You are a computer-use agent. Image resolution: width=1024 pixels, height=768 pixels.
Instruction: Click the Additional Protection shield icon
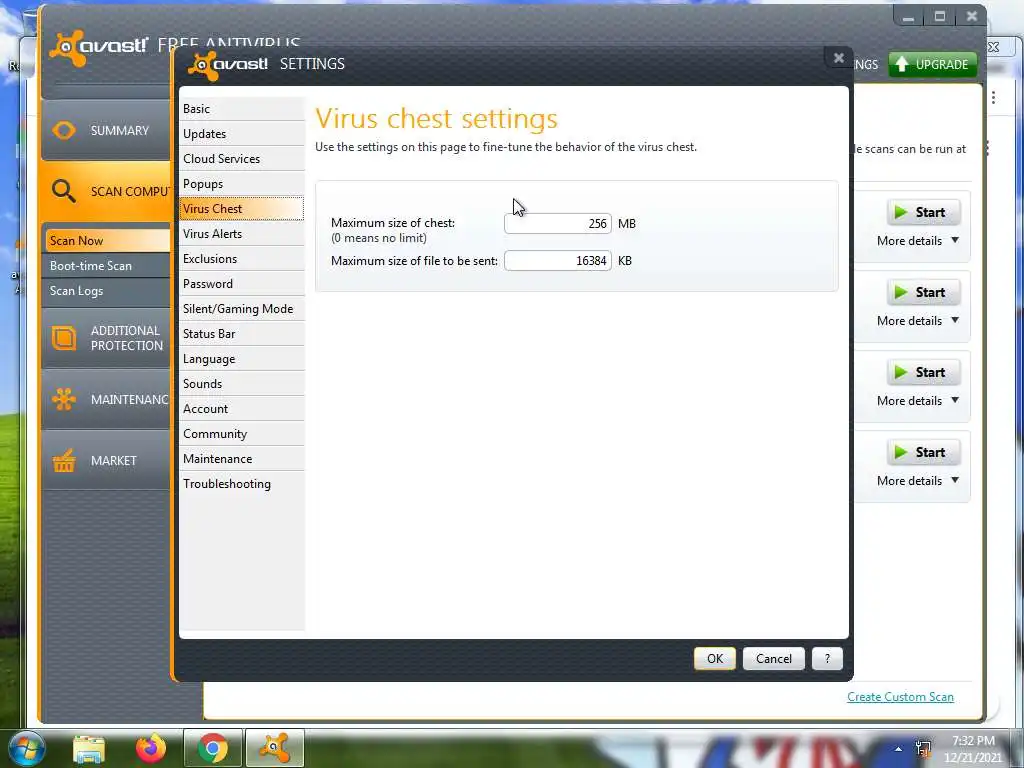click(x=64, y=338)
